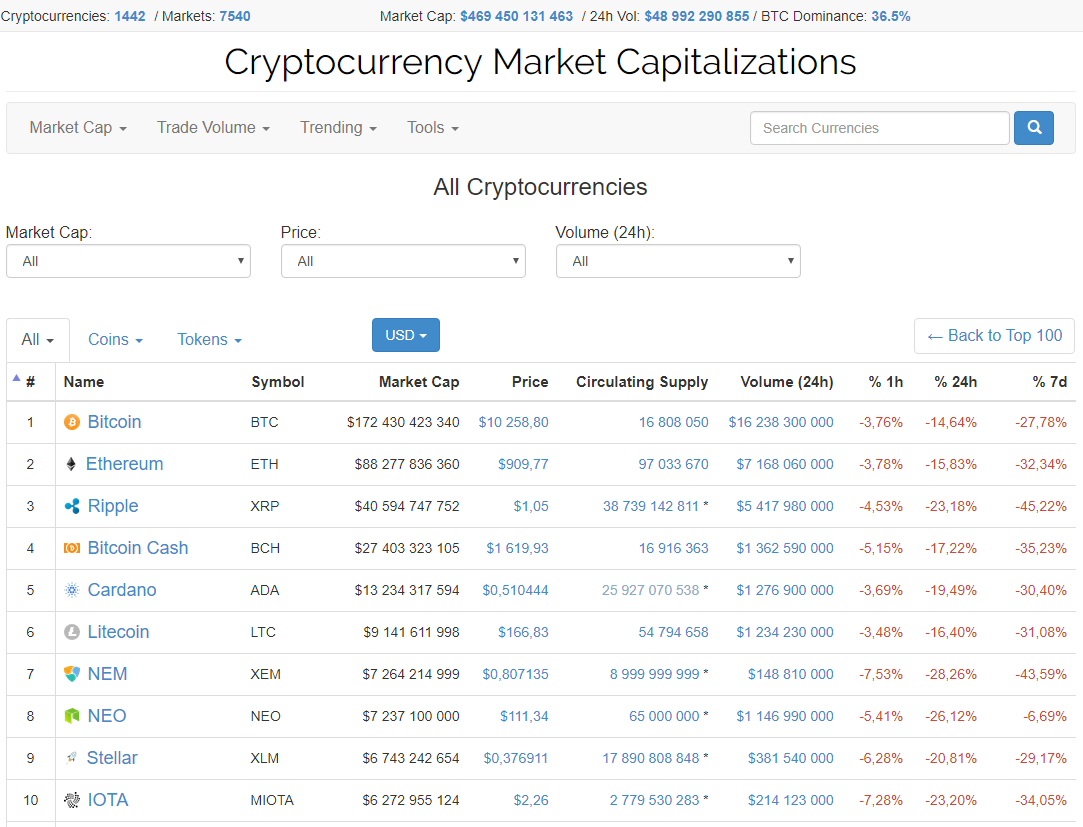Open the Trade Volume menu

(213, 128)
